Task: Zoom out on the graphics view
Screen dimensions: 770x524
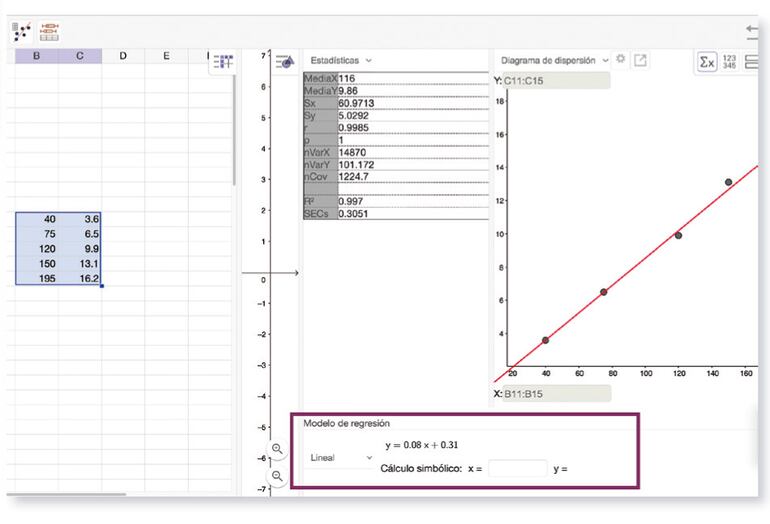Action: tap(277, 476)
